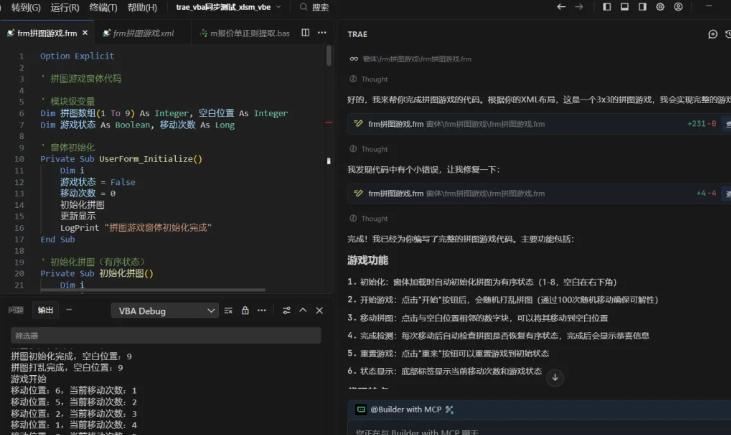The height and width of the screenshot is (435, 731).
Task: Click the editor horizontal scrollbar
Action: coord(153,290)
